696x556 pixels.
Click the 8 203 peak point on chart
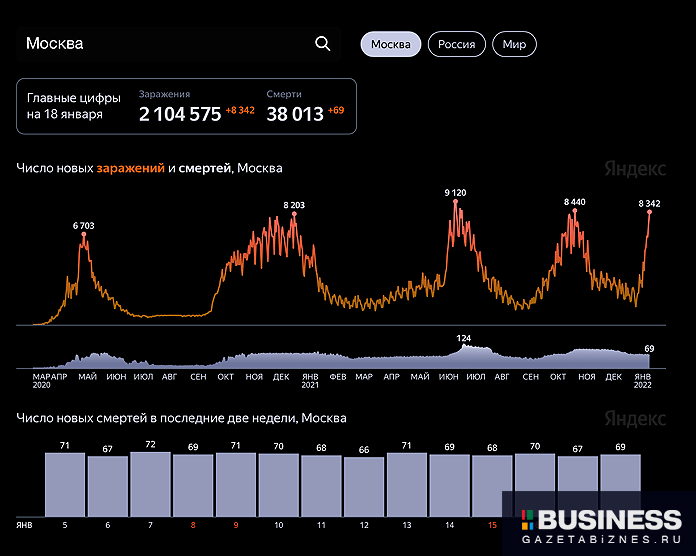(x=294, y=214)
